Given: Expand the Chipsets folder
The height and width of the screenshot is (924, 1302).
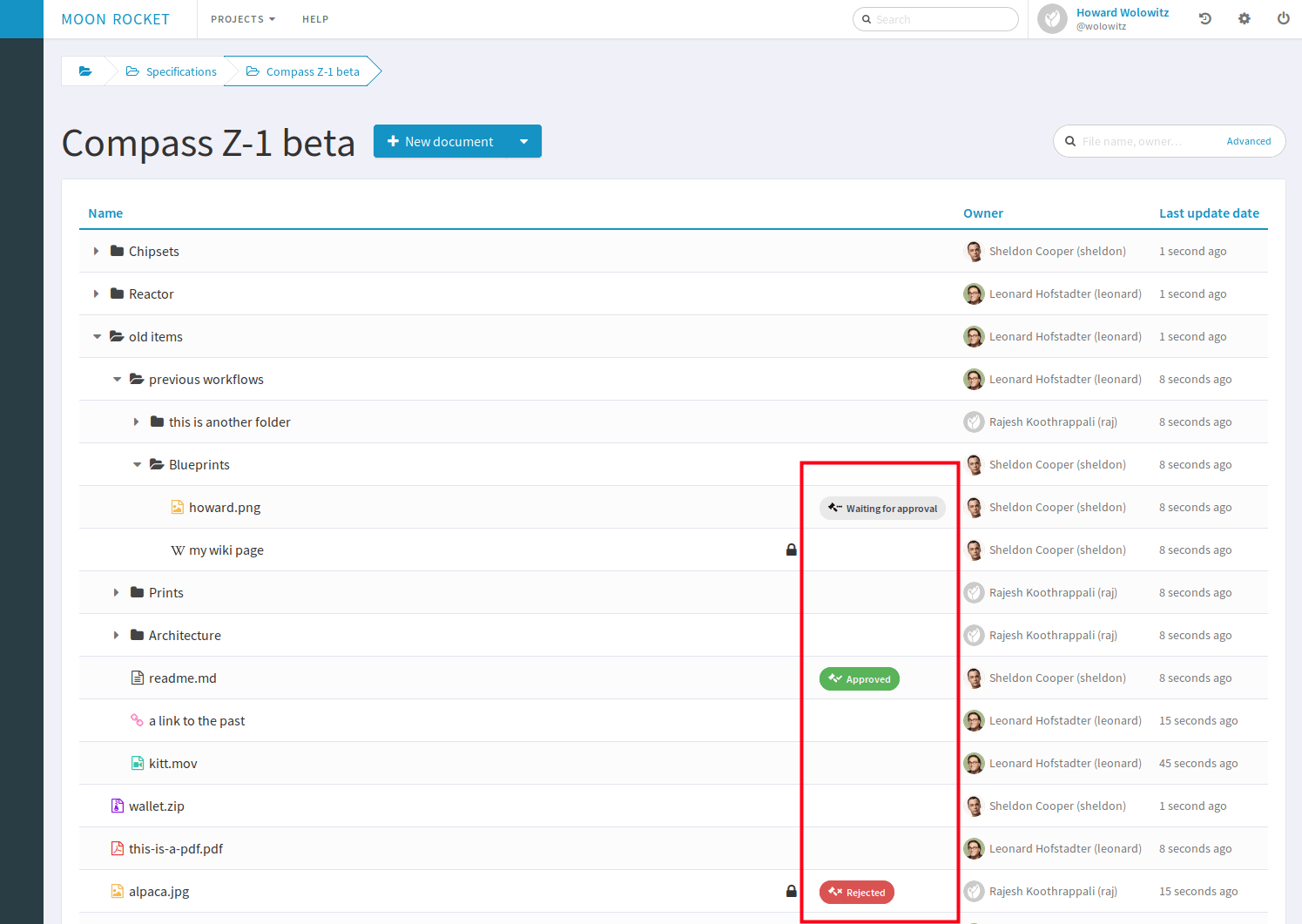Looking at the screenshot, I should [x=97, y=251].
